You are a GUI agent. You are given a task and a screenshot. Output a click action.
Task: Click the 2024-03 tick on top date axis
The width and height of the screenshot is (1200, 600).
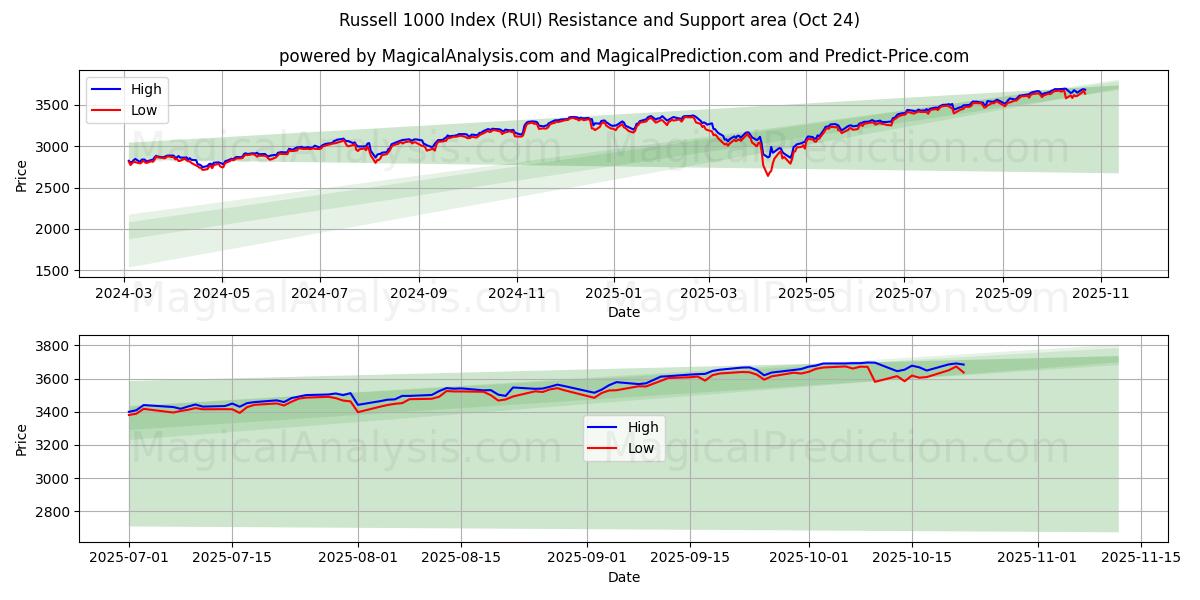124,294
